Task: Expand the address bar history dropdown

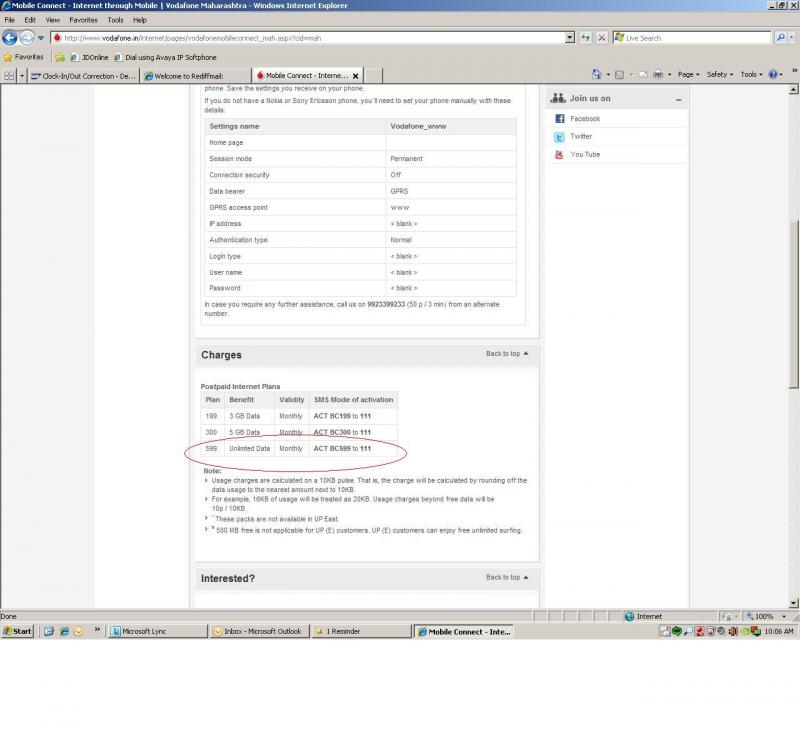Action: point(569,38)
